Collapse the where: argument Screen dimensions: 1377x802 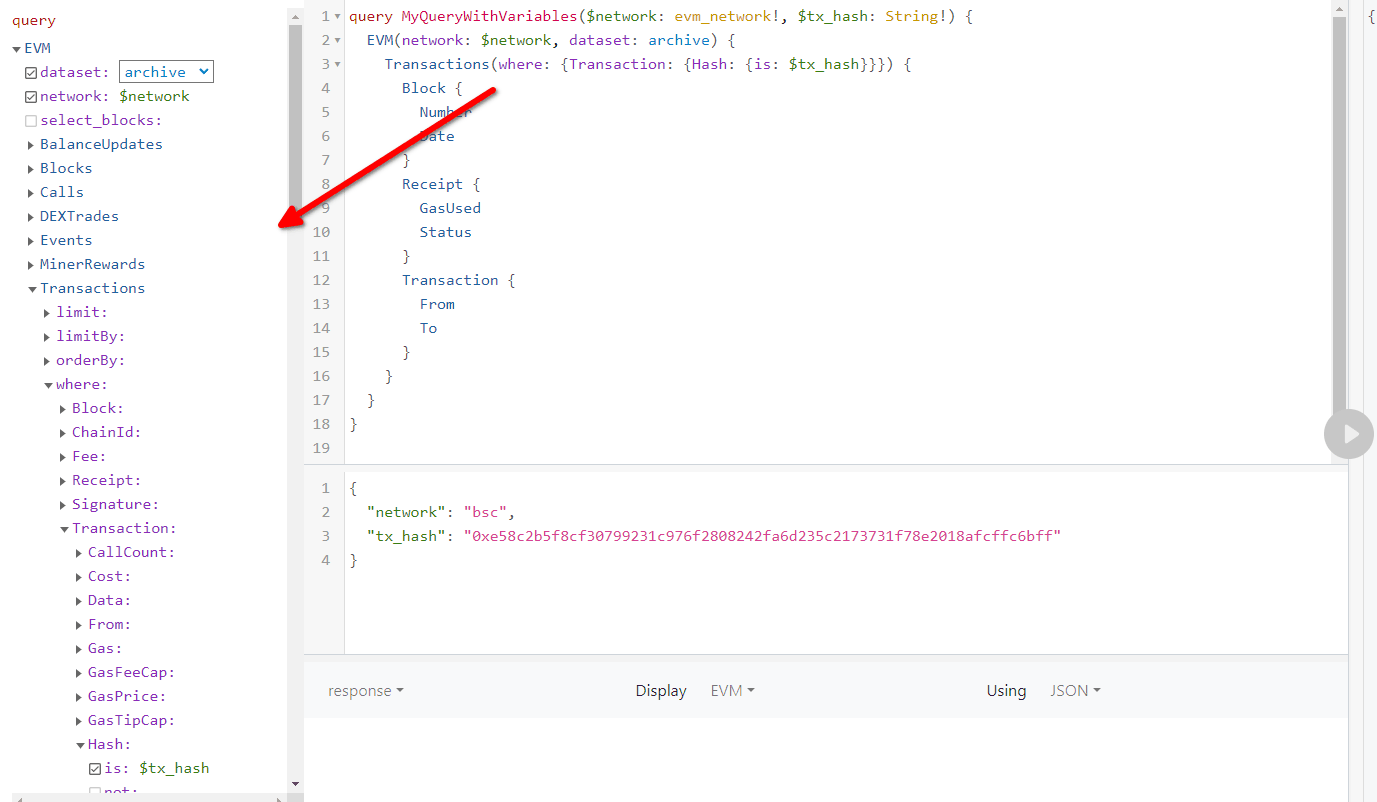click(47, 385)
